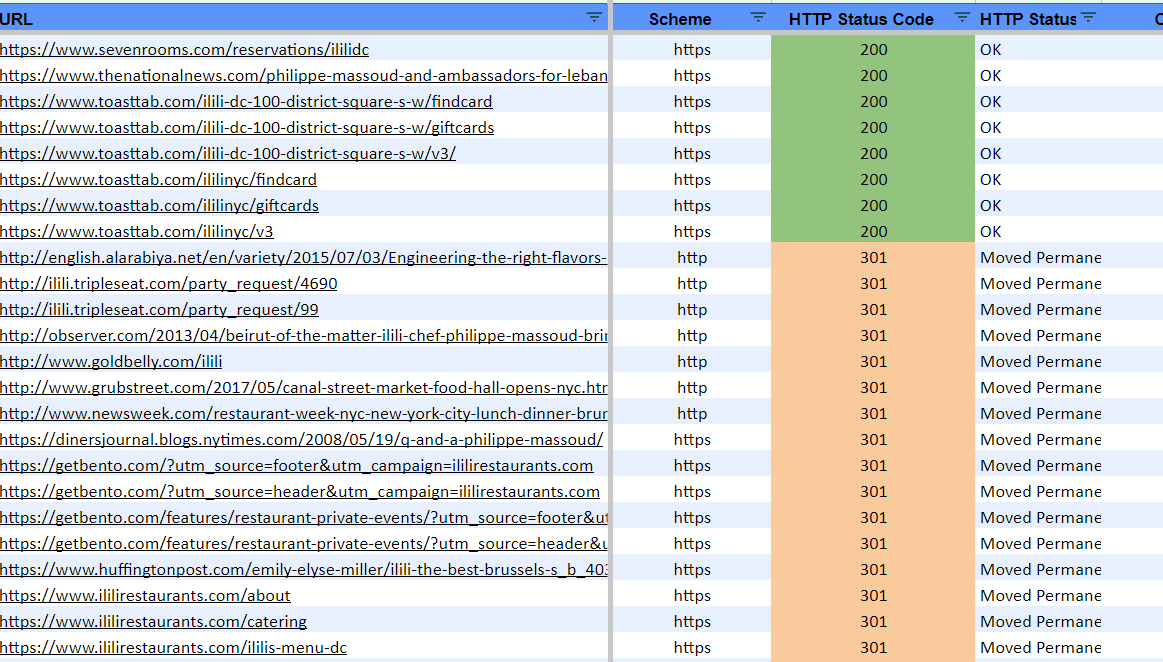This screenshot has width=1163, height=662.
Task: Open getbento restaurant-private-events header link
Action: (x=304, y=543)
